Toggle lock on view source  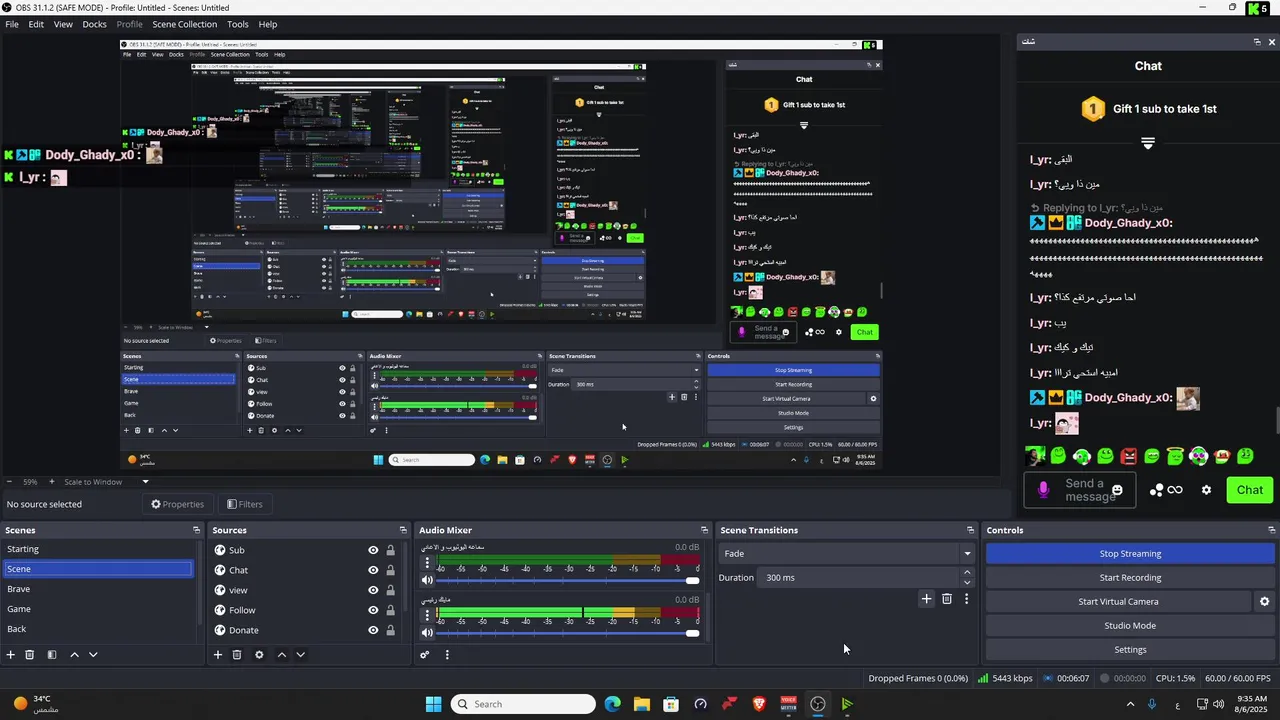click(x=390, y=590)
